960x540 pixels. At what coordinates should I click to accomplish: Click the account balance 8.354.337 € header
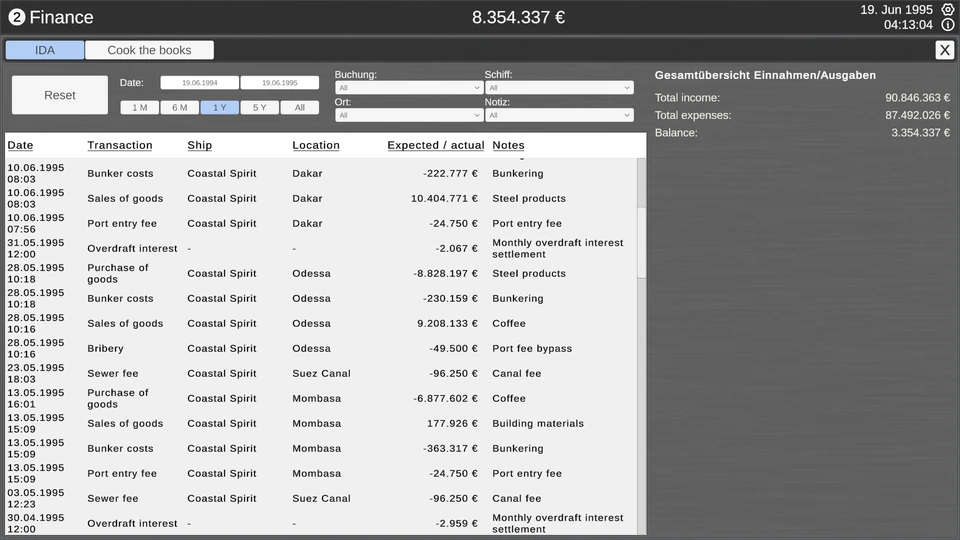click(518, 17)
